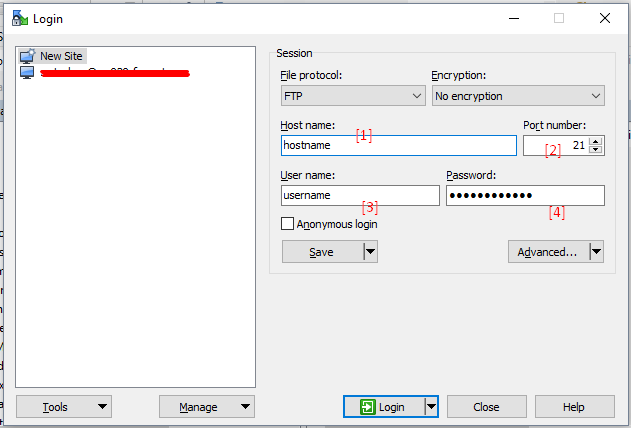
Task: Click the Help button
Action: (x=574, y=407)
